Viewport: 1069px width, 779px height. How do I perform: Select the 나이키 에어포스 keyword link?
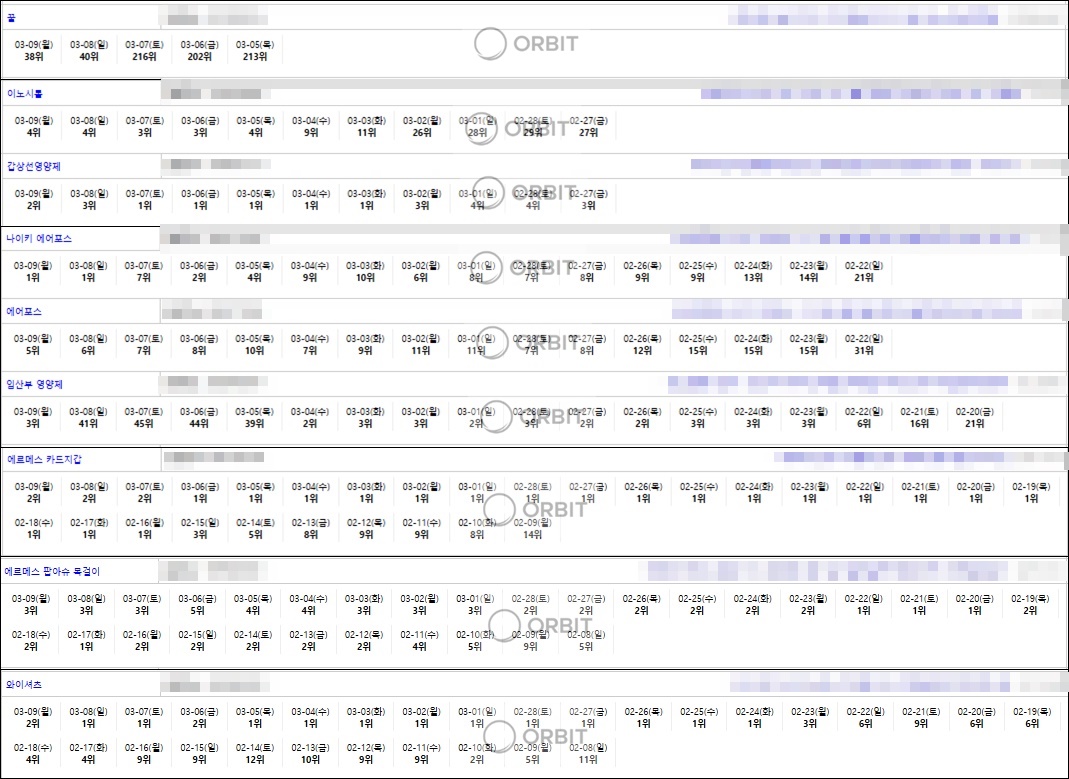[39, 240]
